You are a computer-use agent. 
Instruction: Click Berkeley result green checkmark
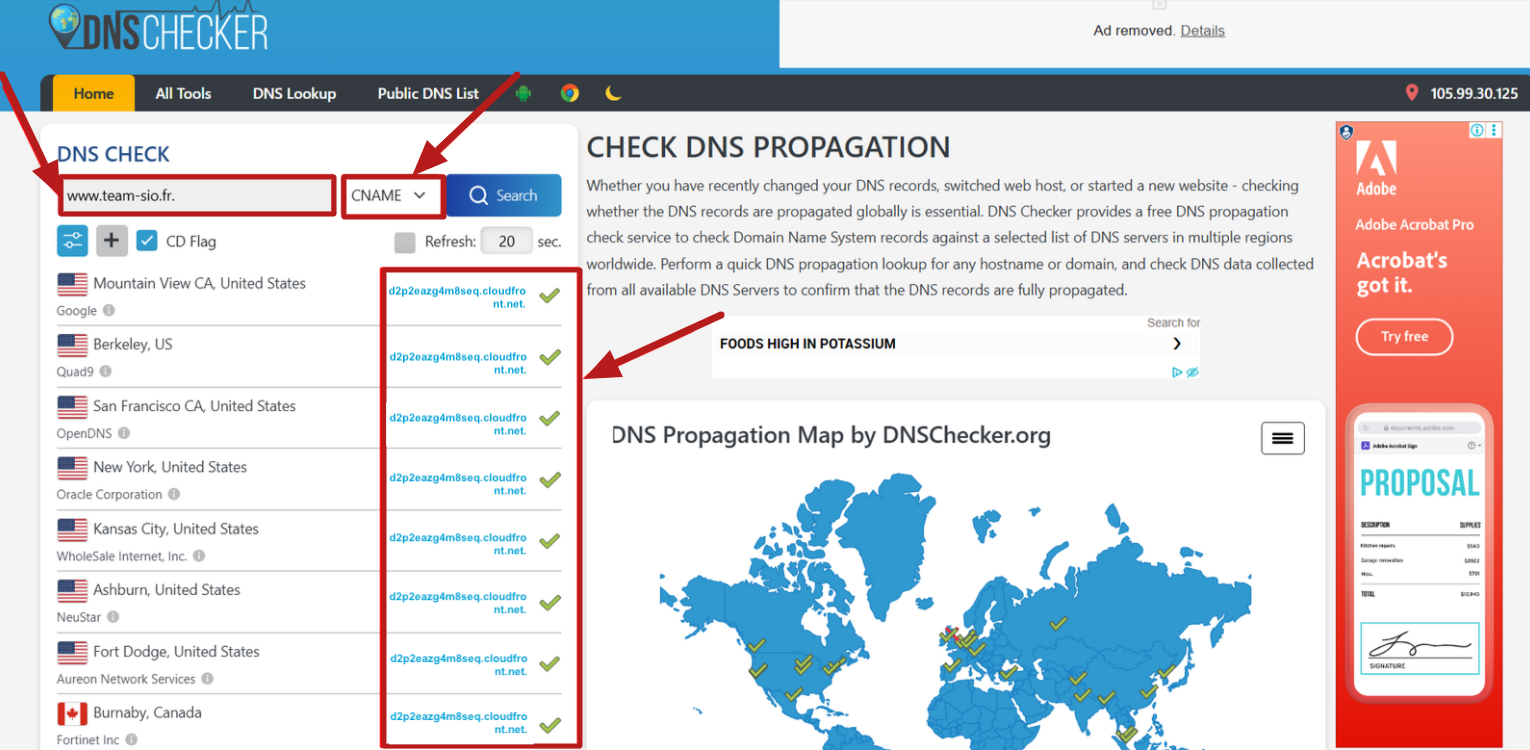pos(549,357)
